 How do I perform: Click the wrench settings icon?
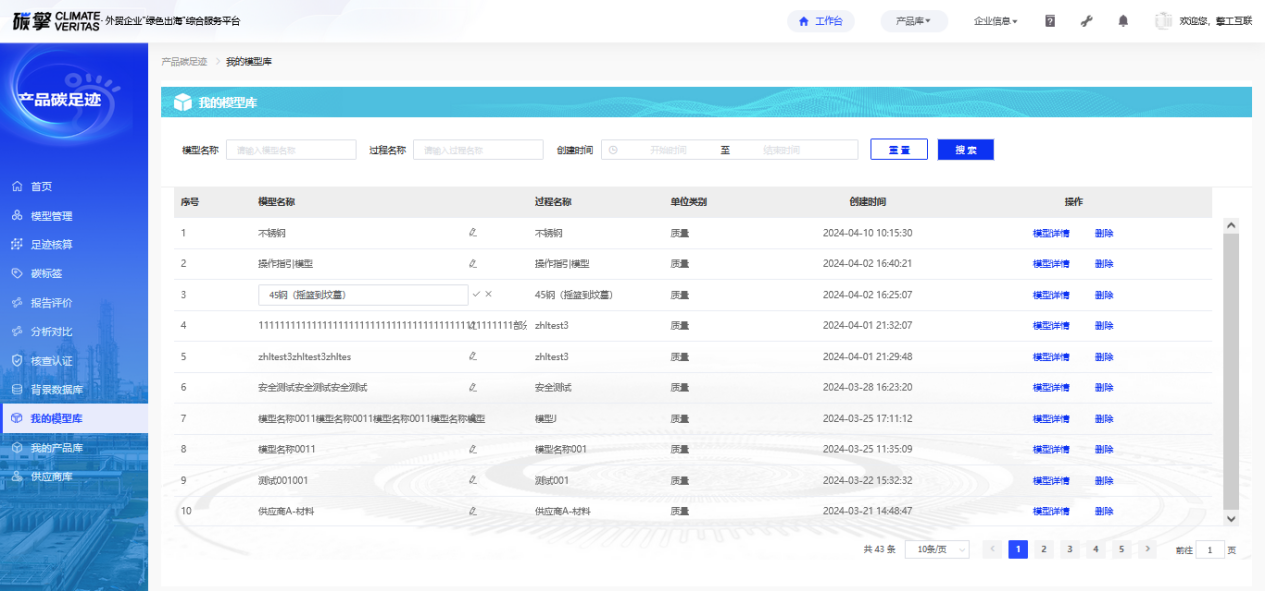coord(1087,21)
